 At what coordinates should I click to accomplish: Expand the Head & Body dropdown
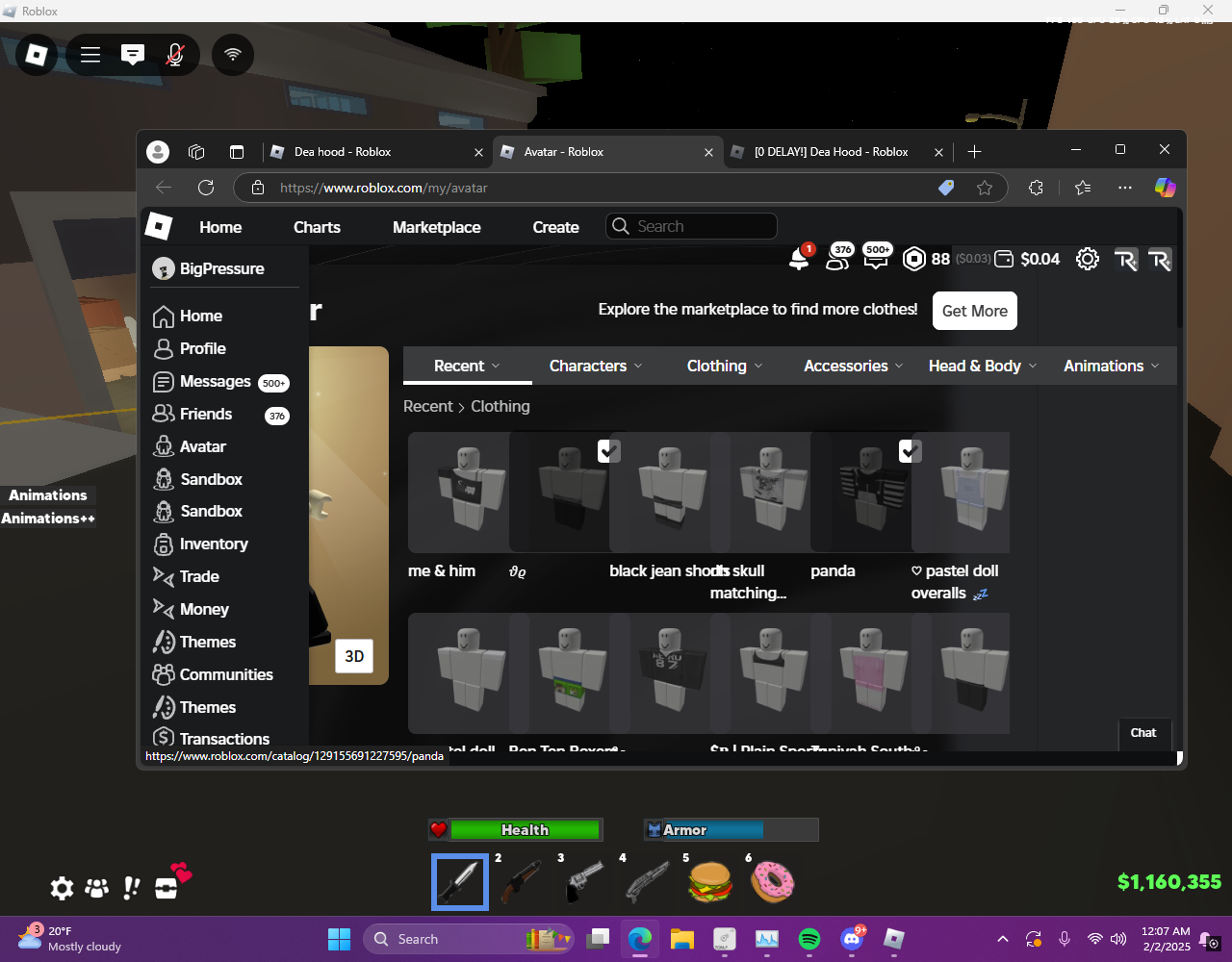[983, 366]
